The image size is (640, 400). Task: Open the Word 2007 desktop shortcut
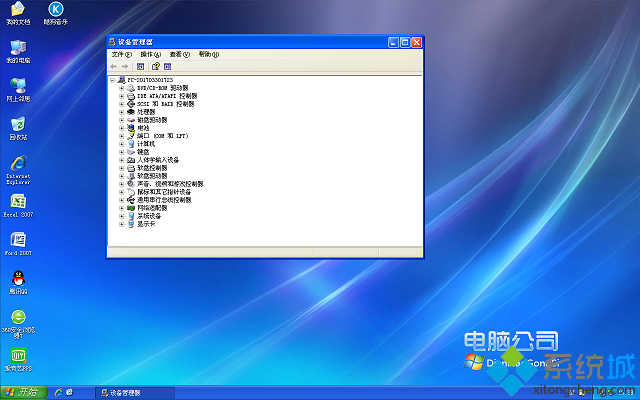(x=18, y=244)
